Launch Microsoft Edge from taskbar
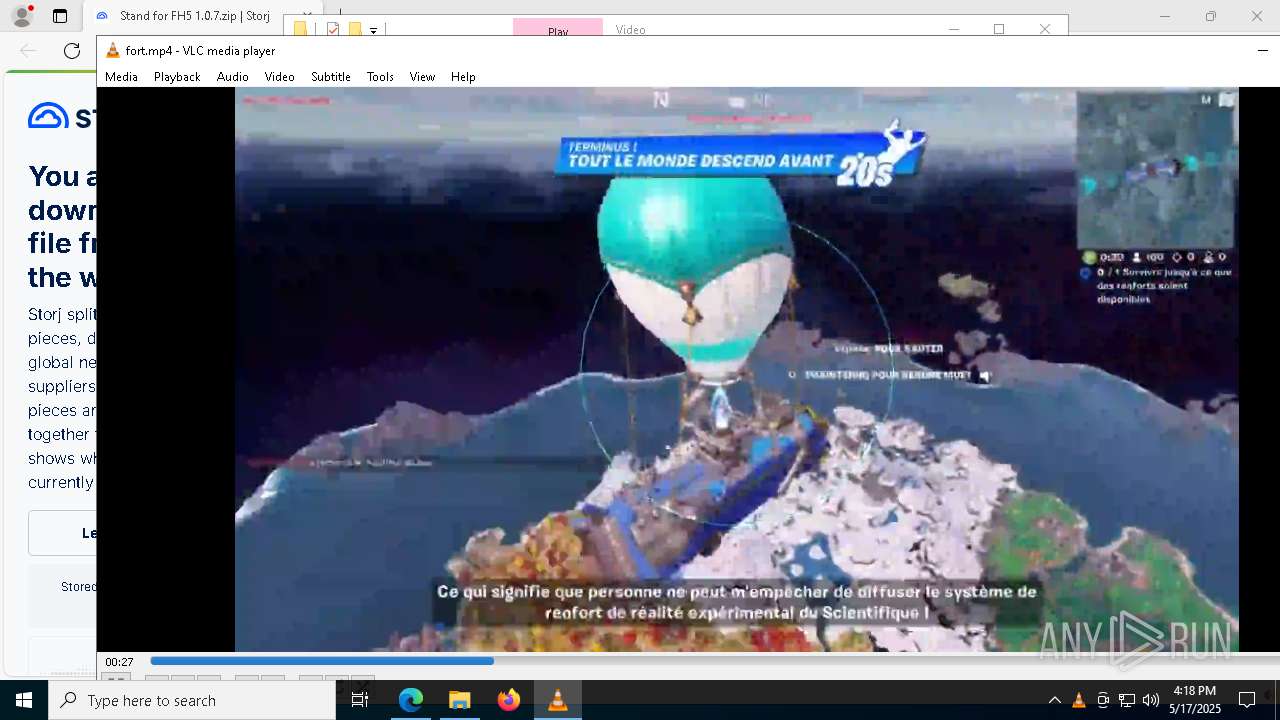The height and width of the screenshot is (720, 1280). [x=411, y=700]
